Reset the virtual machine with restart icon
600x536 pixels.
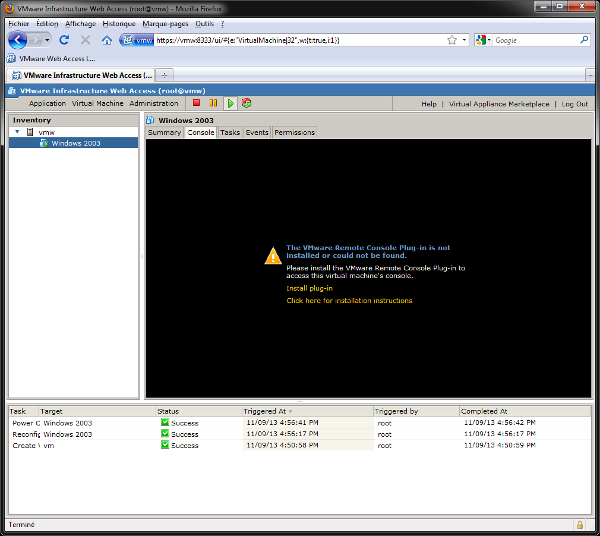click(x=246, y=103)
